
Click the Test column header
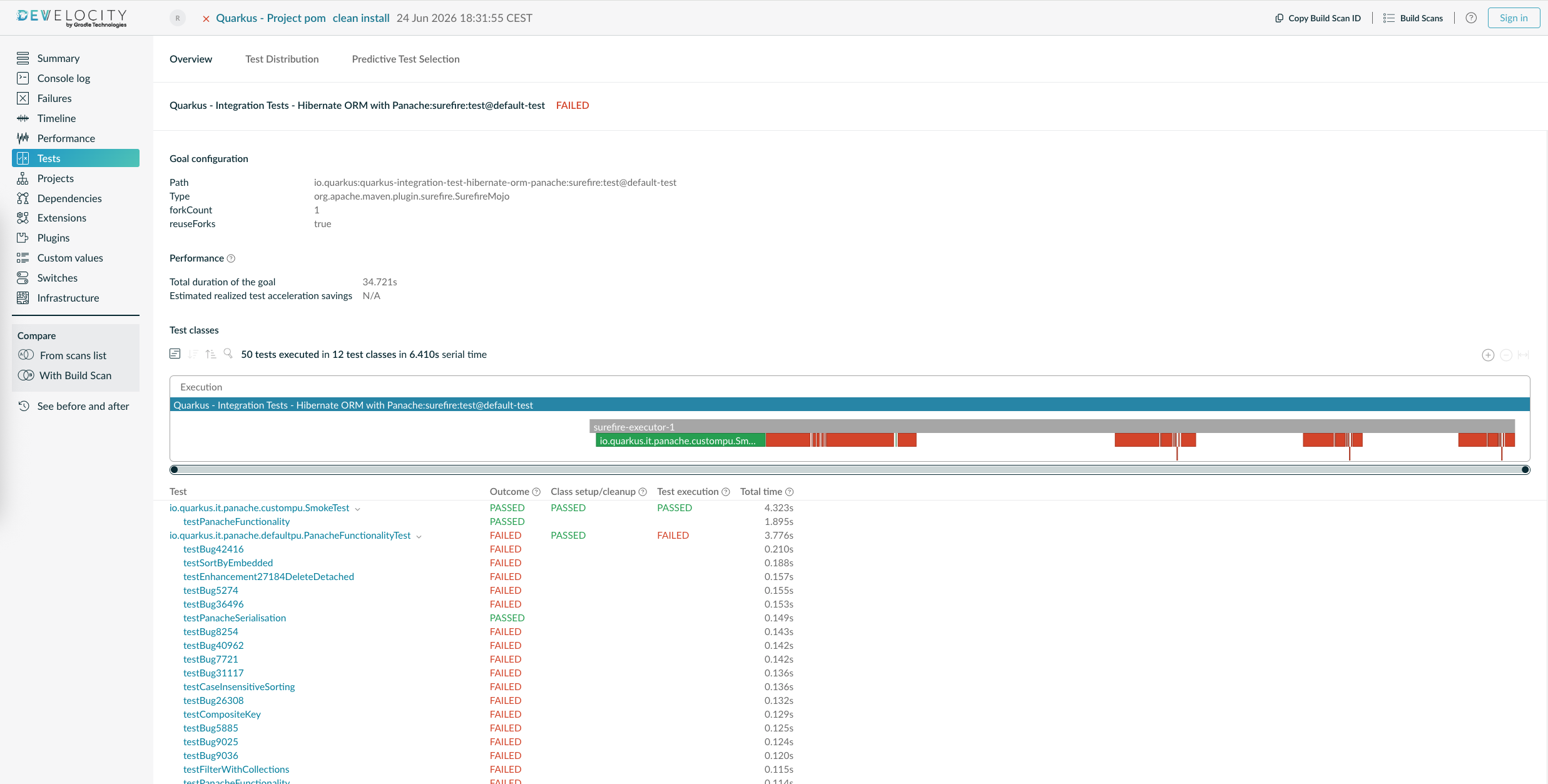pos(178,492)
